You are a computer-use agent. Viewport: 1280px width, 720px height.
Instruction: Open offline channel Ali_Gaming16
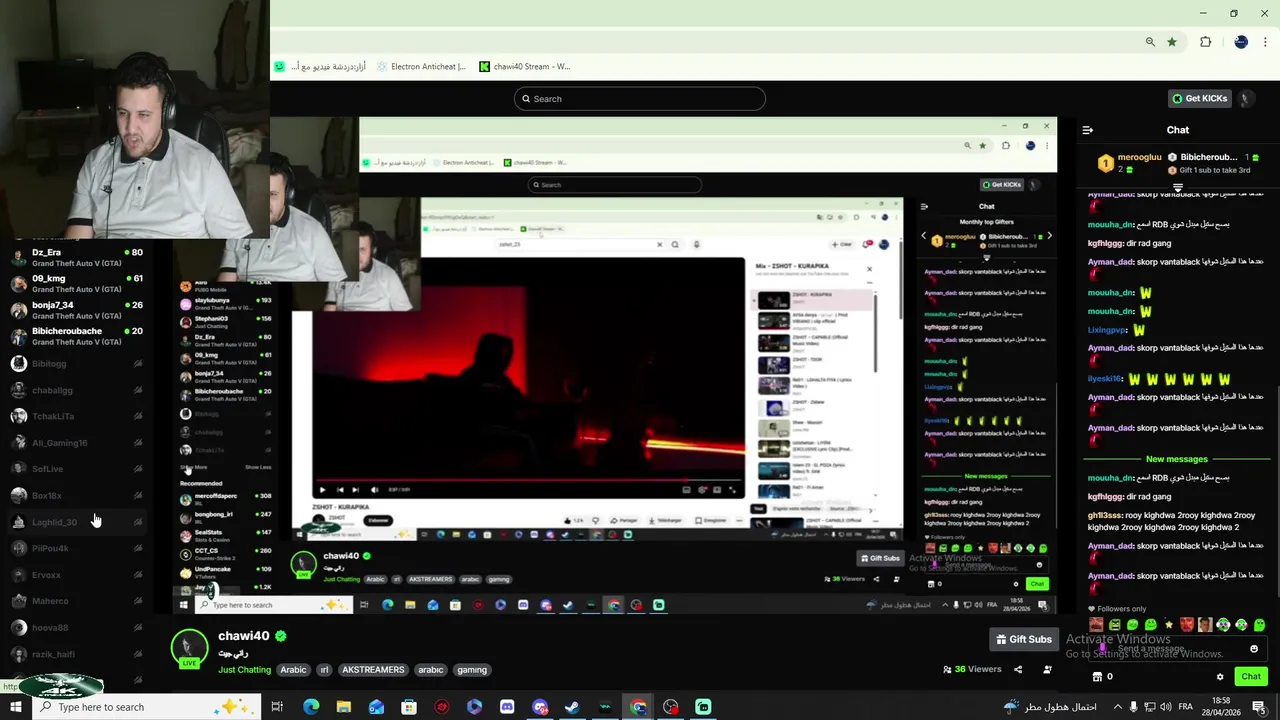pos(75,443)
